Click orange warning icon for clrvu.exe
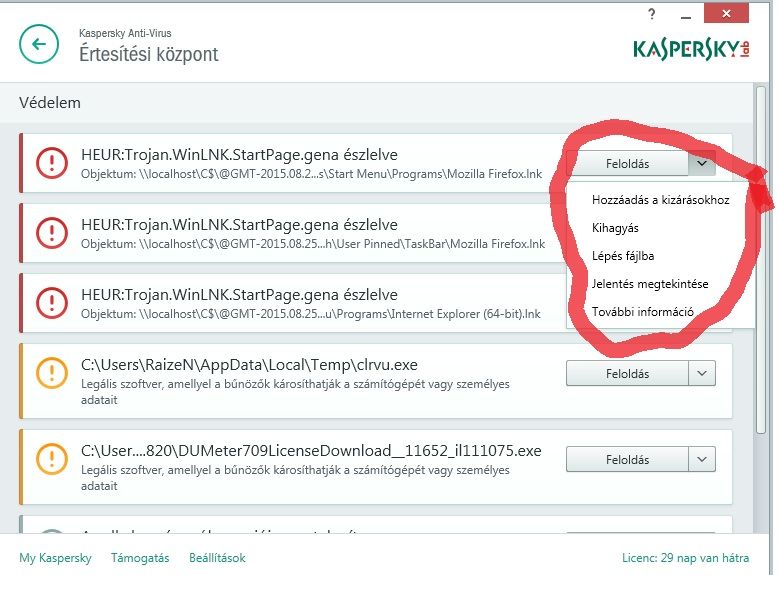This screenshot has height=594, width=778. click(52, 373)
